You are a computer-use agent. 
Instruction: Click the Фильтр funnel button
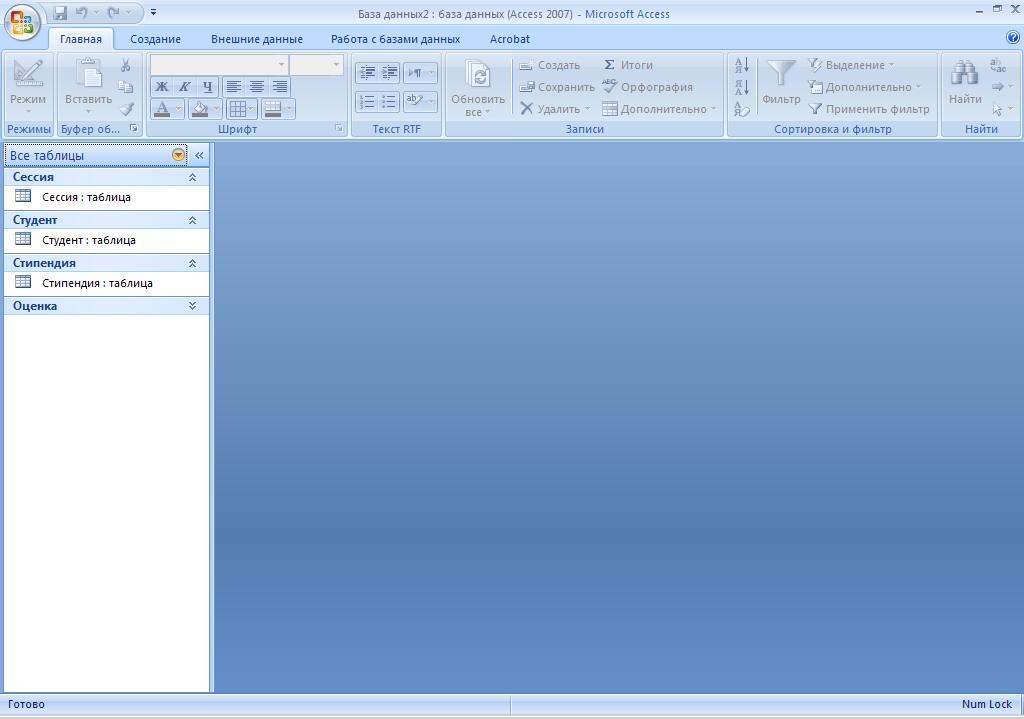click(781, 83)
